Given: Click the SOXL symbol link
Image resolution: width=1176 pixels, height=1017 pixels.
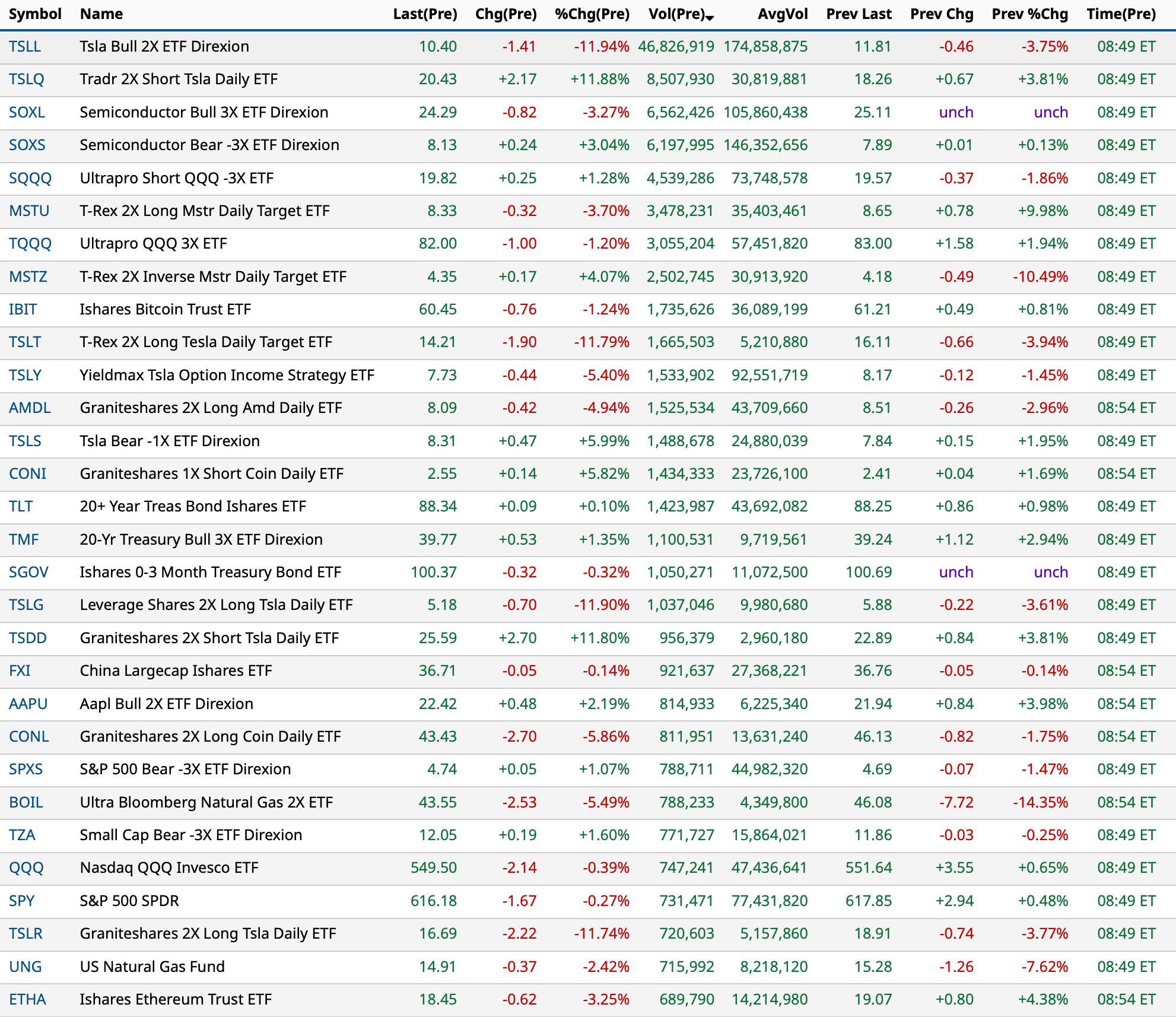Looking at the screenshot, I should tap(27, 112).
